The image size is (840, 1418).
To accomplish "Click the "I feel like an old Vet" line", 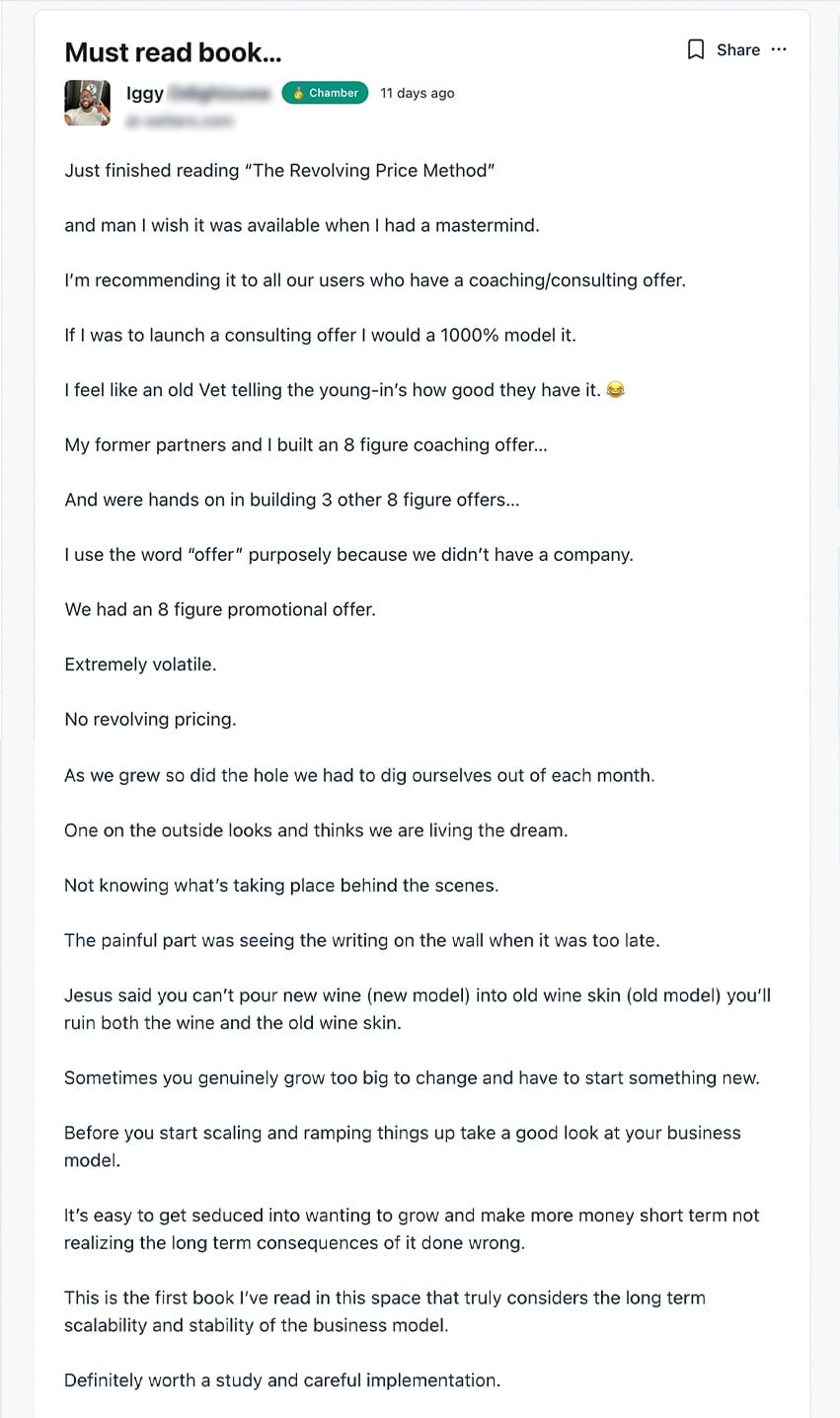I will (333, 390).
